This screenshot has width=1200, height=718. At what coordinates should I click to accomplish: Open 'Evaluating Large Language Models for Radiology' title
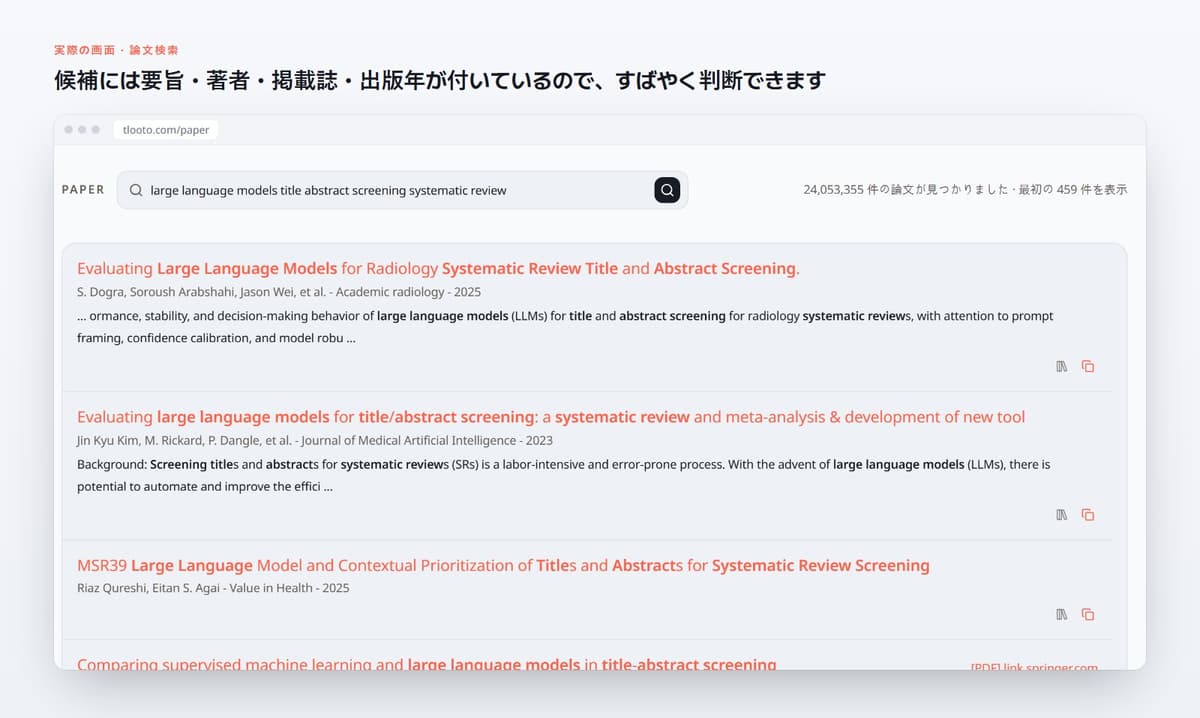tap(438, 268)
